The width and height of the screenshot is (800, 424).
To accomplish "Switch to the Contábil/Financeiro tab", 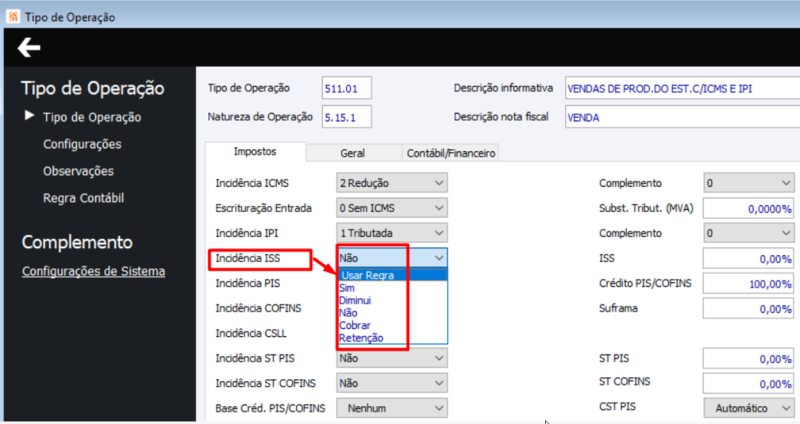I will (x=451, y=153).
